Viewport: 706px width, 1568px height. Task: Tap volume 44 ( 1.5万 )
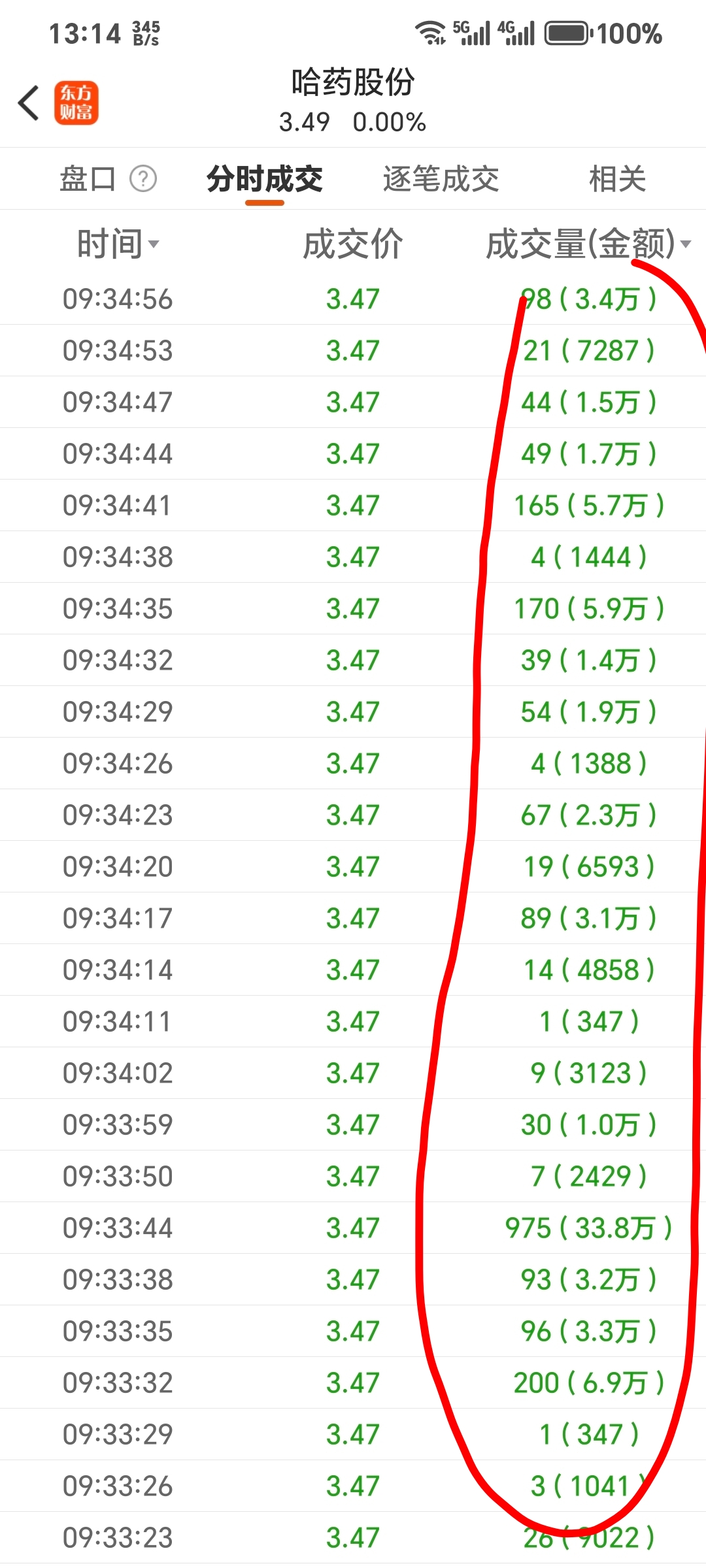click(x=589, y=402)
